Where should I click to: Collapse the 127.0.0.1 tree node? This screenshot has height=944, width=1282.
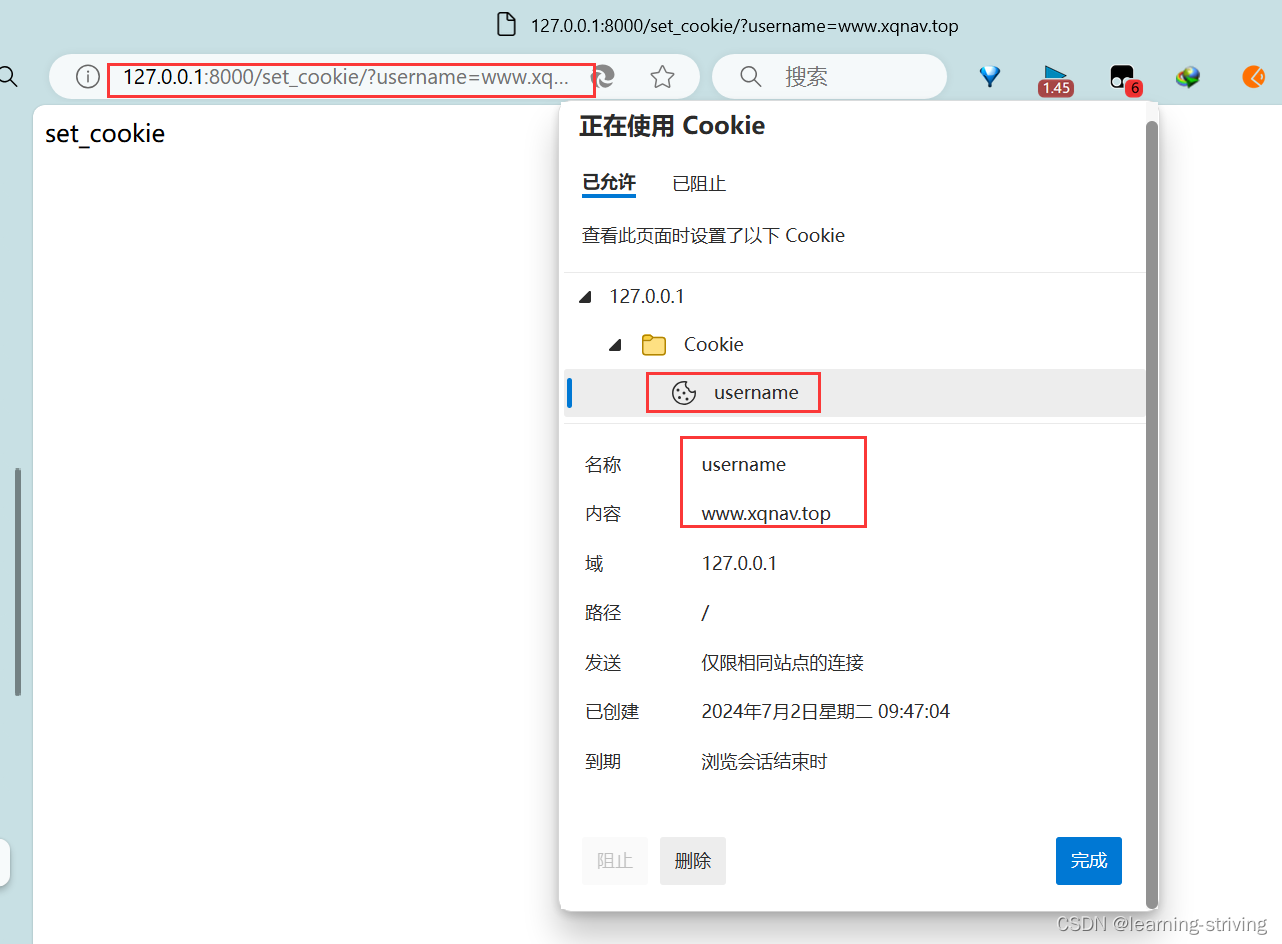point(584,296)
